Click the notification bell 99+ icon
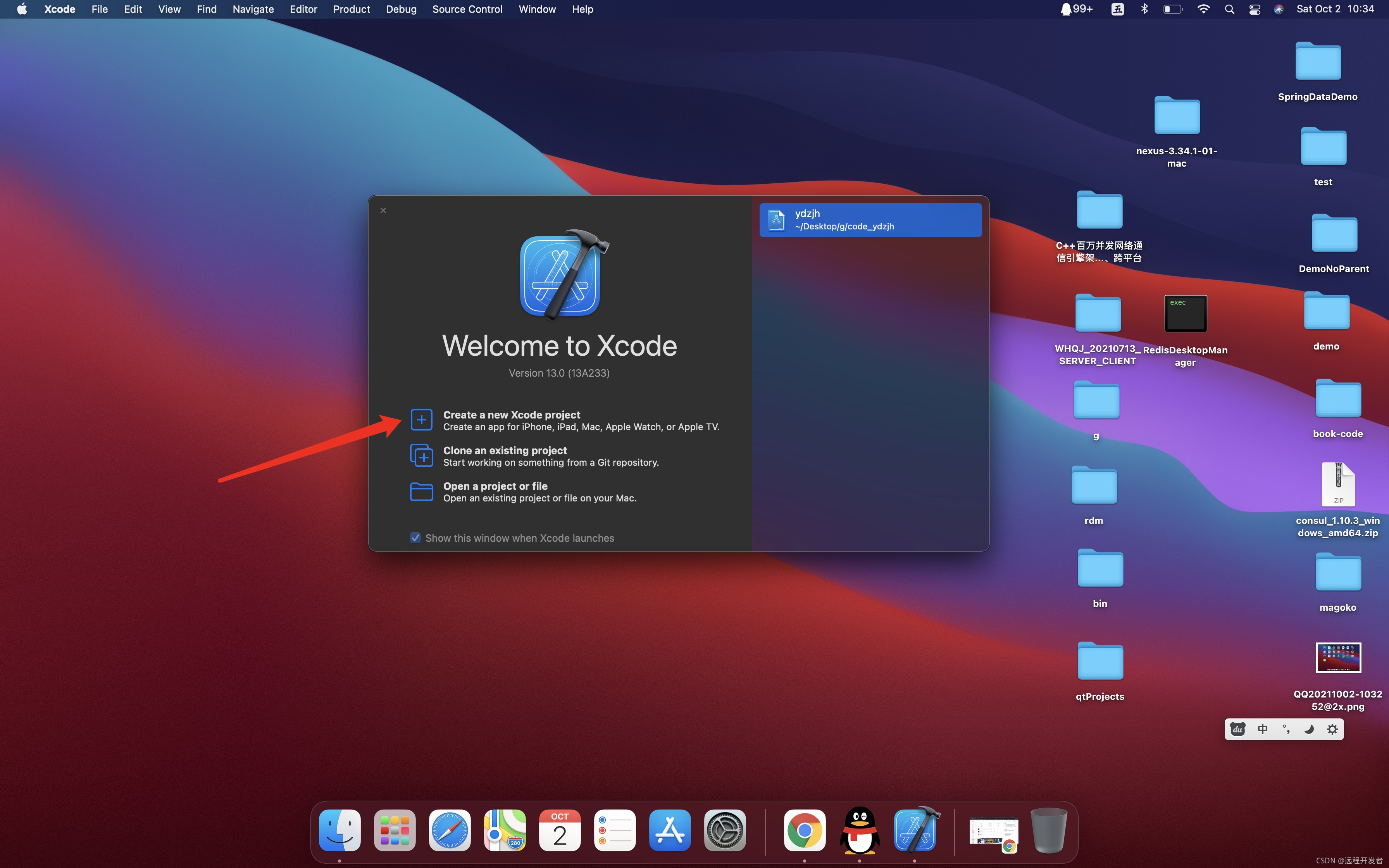1389x868 pixels. (1076, 9)
